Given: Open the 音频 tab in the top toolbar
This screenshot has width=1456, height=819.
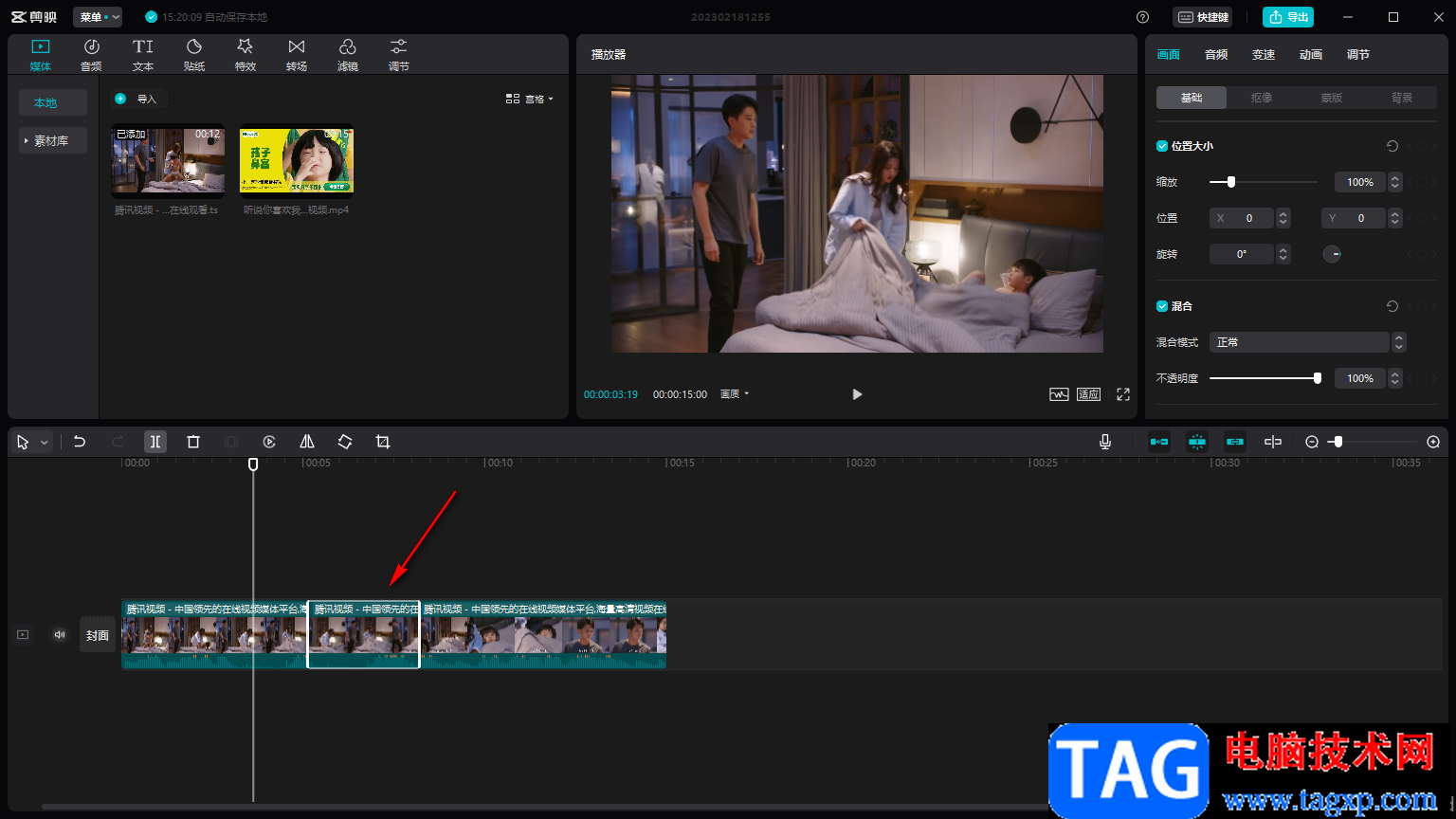Looking at the screenshot, I should pos(92,55).
